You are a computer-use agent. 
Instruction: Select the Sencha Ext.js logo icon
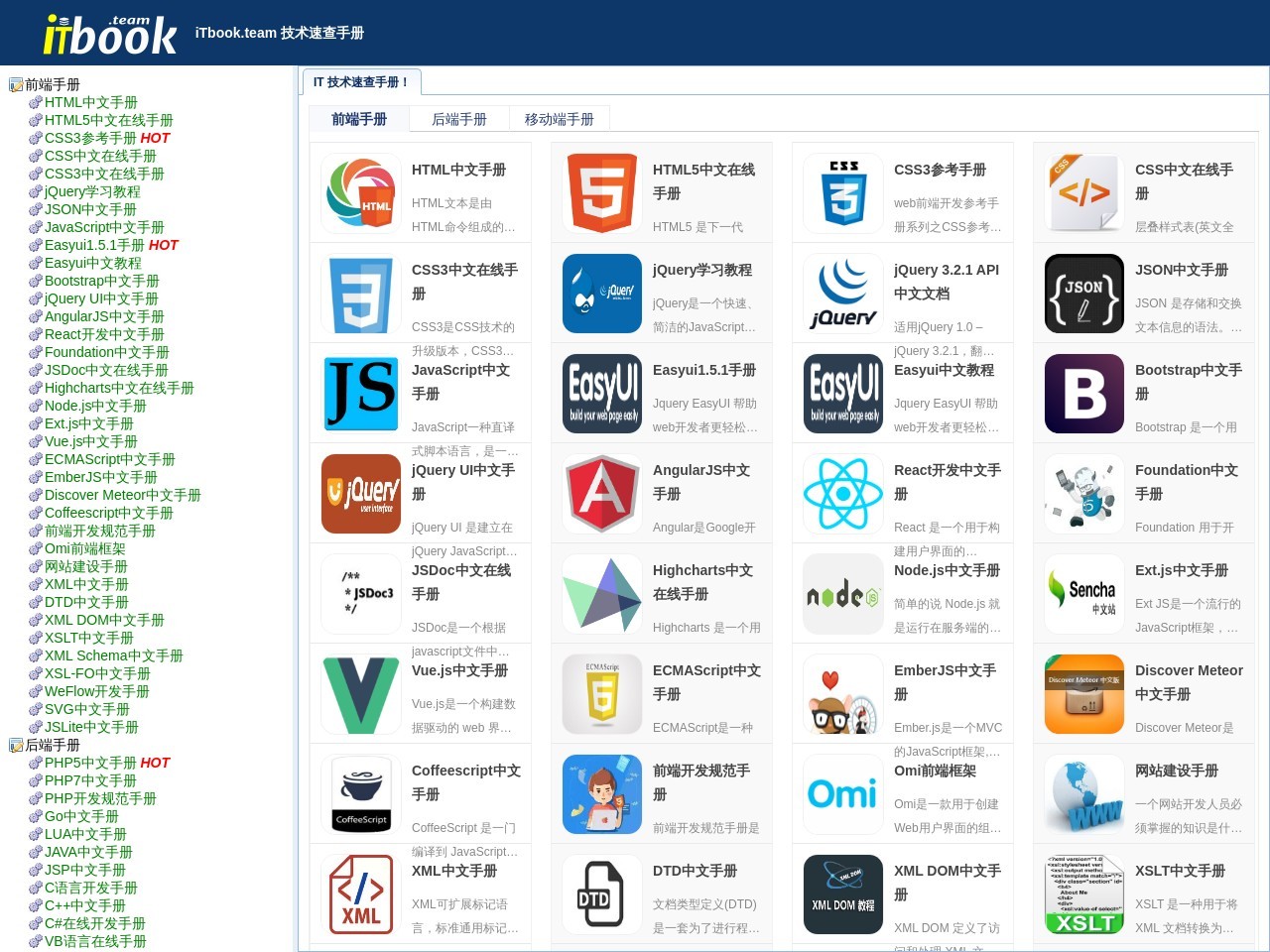tap(1083, 594)
